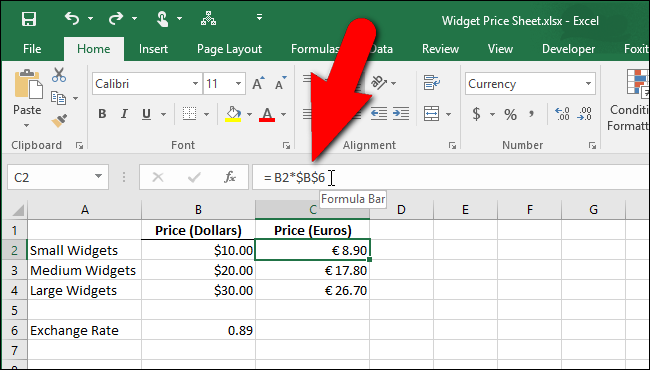The height and width of the screenshot is (370, 650).
Task: Click the Increase Indent icon
Action: 401,114
